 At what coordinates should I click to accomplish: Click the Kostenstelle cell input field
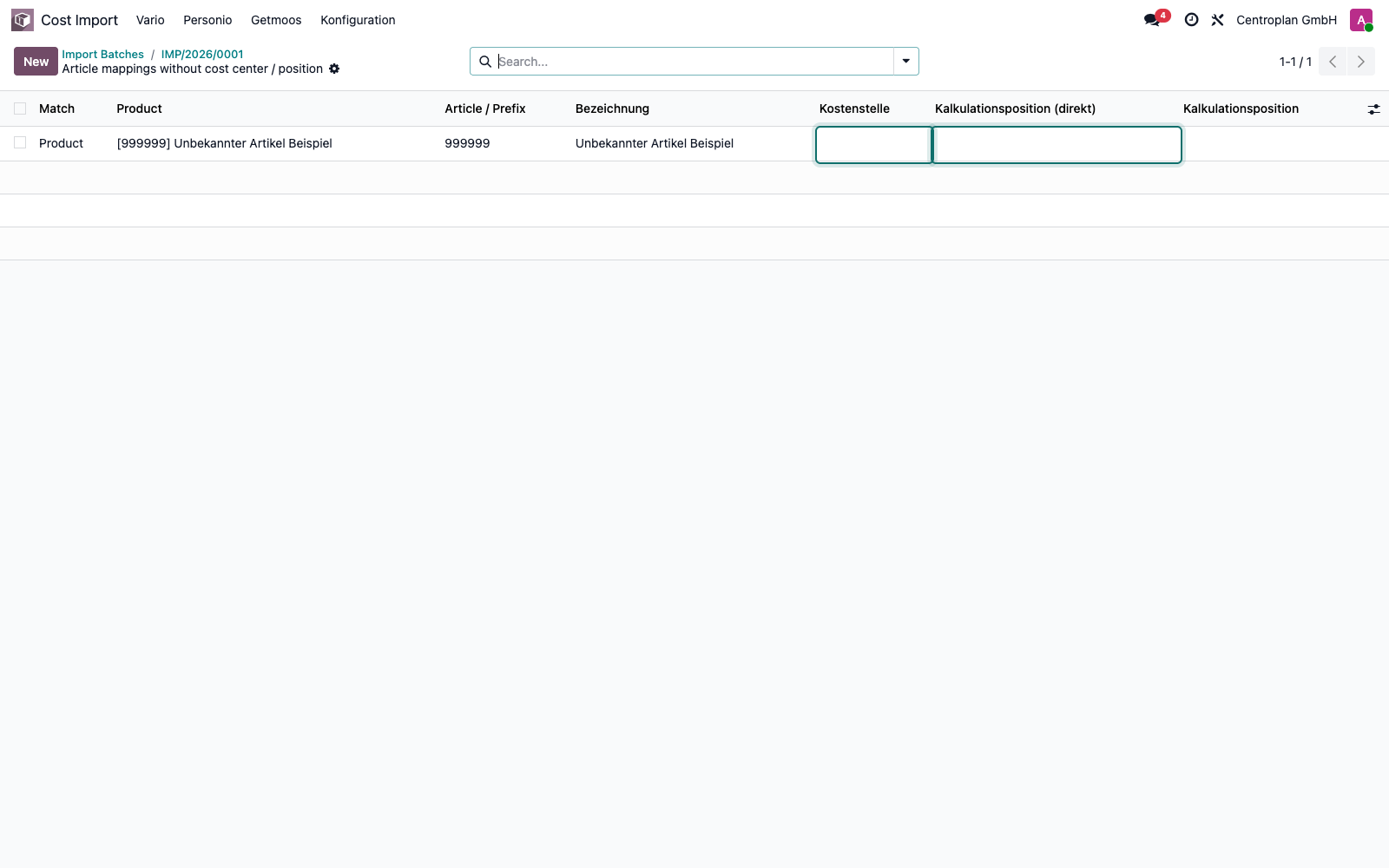tap(873, 145)
